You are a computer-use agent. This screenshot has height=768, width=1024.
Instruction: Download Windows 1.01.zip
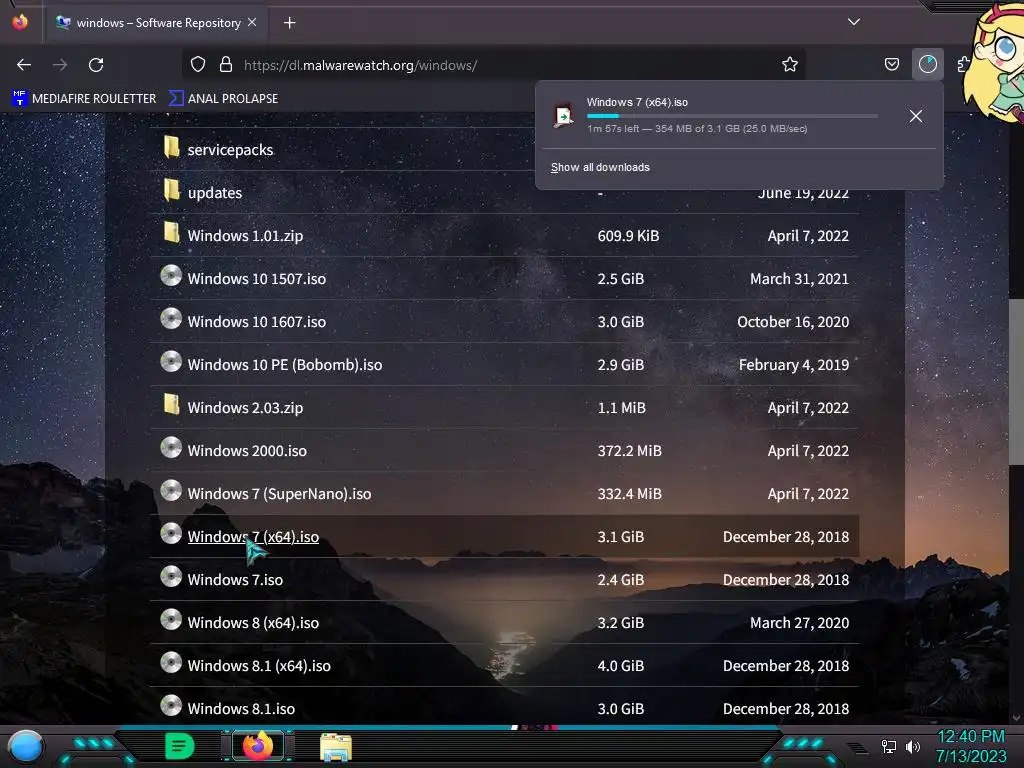(x=245, y=236)
